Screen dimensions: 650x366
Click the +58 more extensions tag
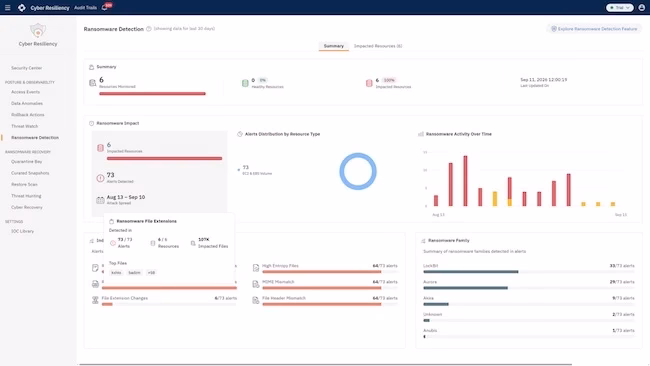tap(151, 273)
